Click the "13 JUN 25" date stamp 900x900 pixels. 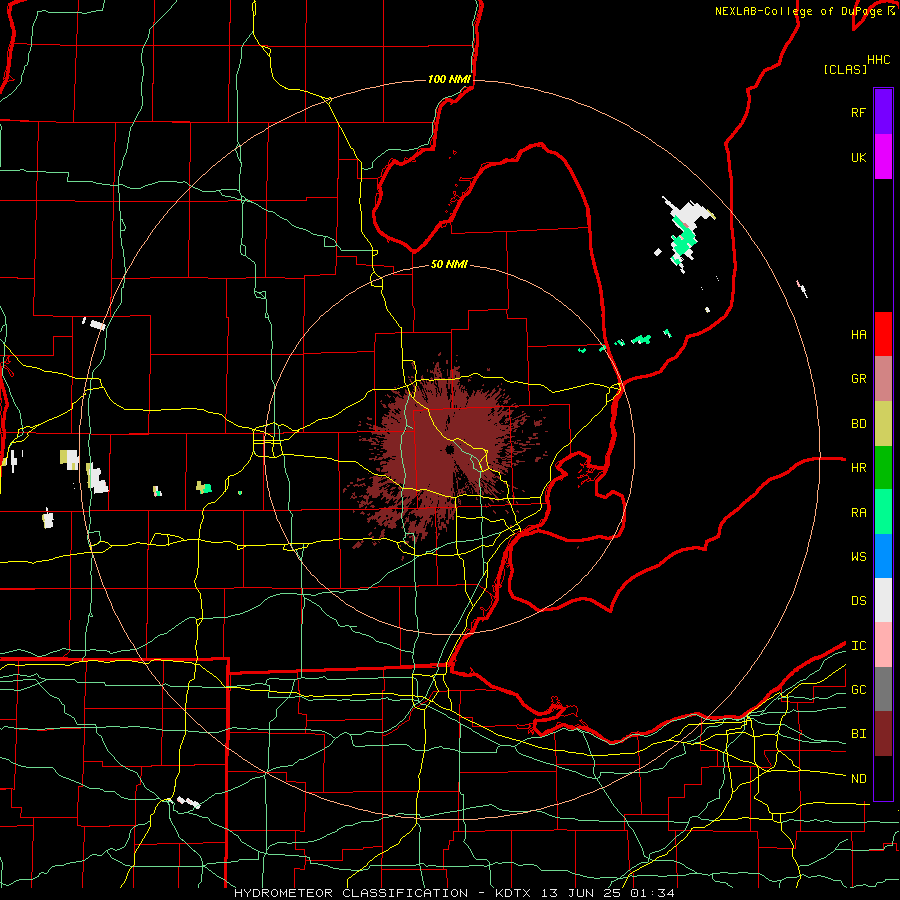click(x=581, y=893)
